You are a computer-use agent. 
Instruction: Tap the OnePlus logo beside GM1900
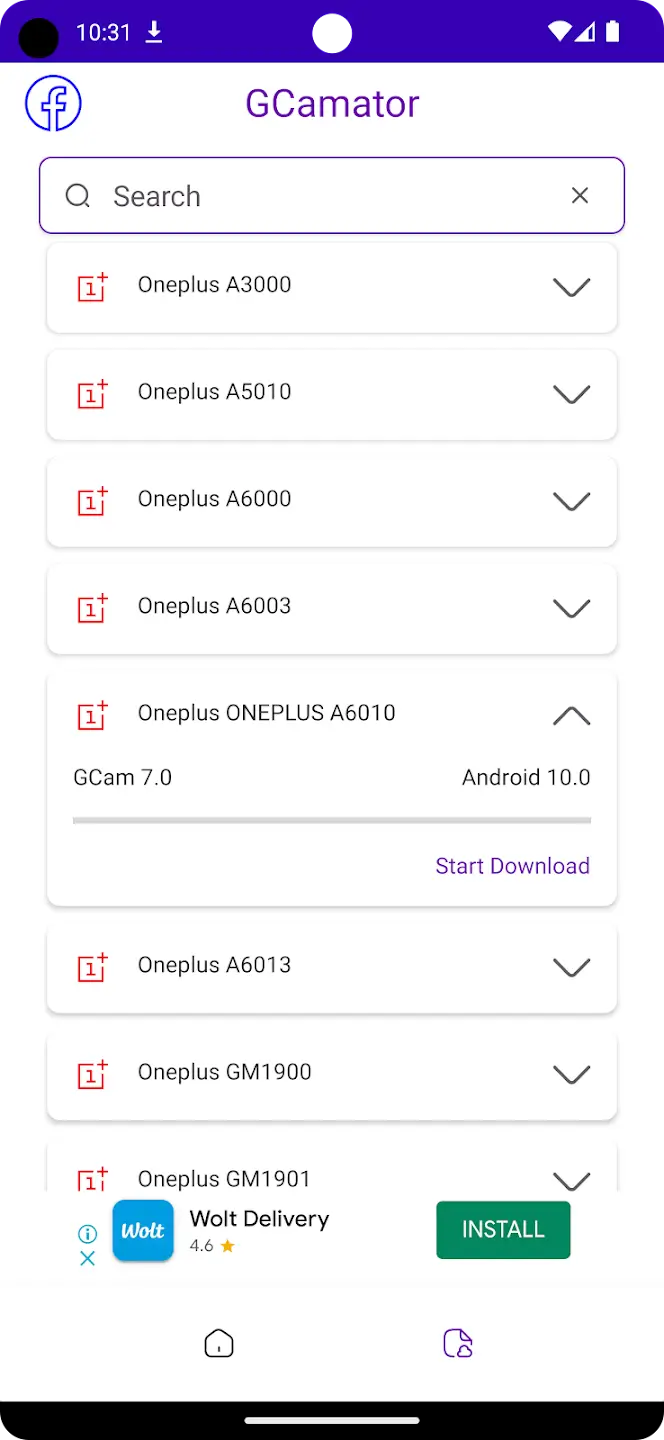(x=93, y=1074)
